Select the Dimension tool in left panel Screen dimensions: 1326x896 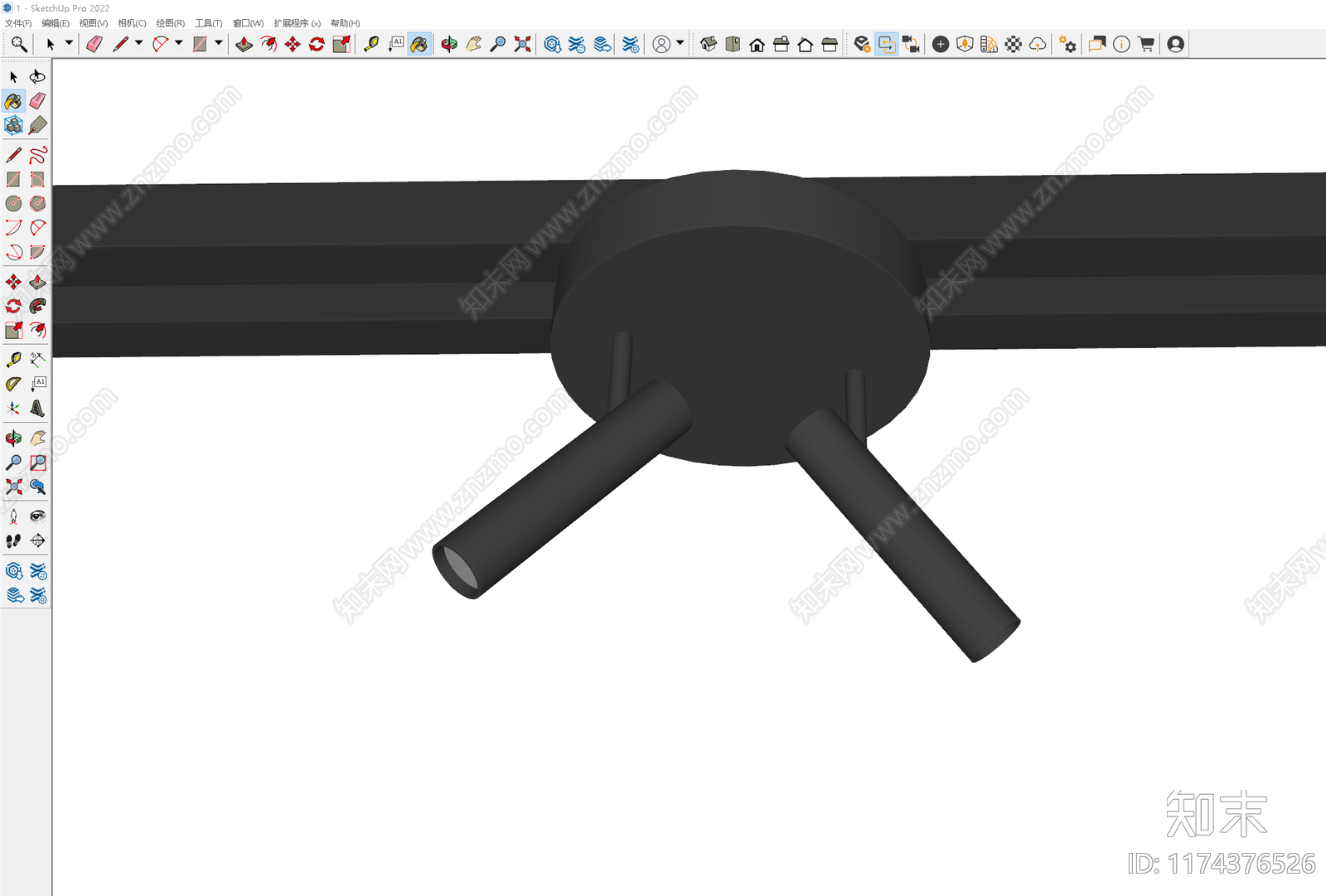[x=37, y=359]
